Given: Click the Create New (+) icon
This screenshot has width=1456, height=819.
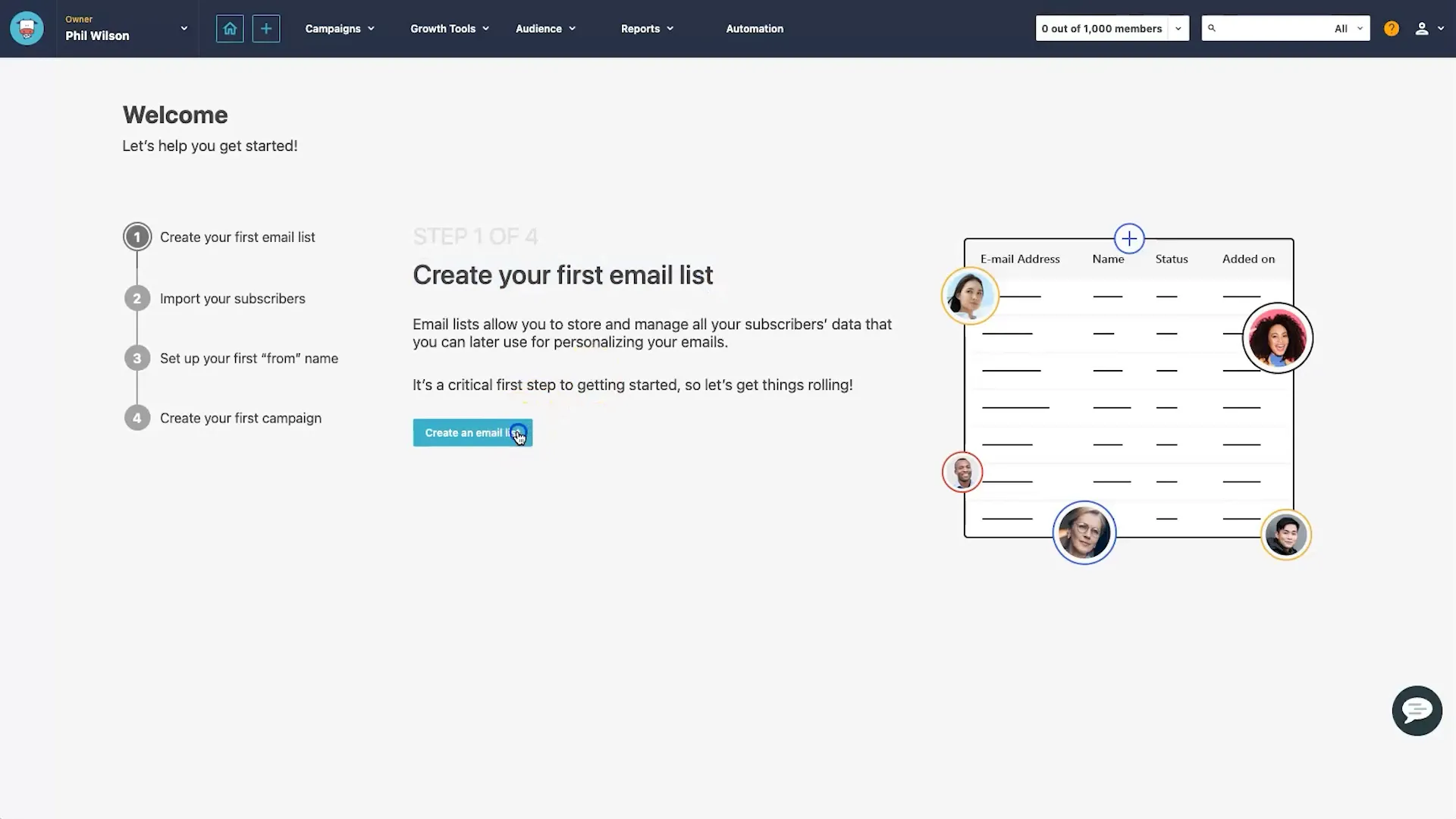Looking at the screenshot, I should click(x=266, y=28).
